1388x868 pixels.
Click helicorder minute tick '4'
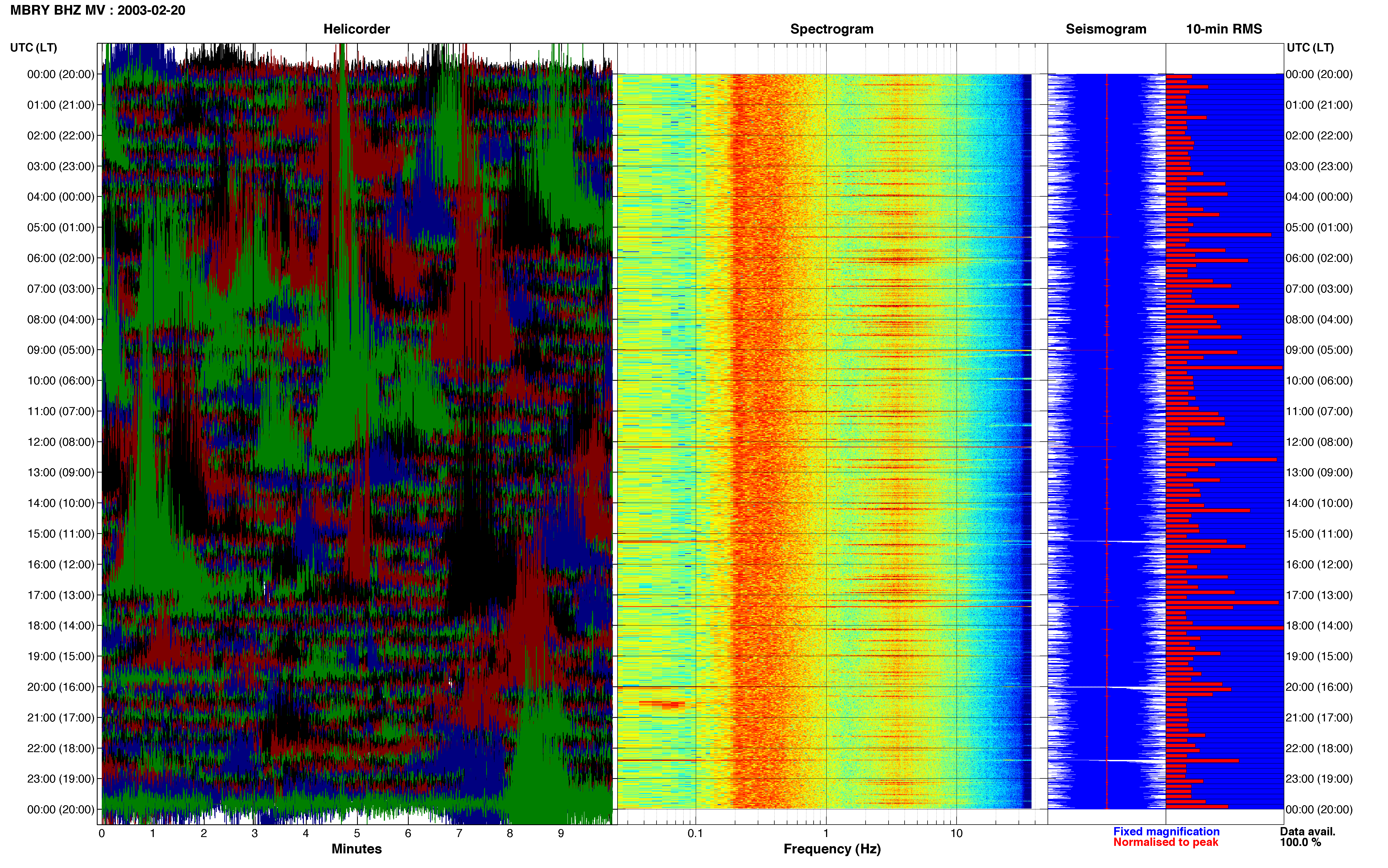tap(306, 833)
